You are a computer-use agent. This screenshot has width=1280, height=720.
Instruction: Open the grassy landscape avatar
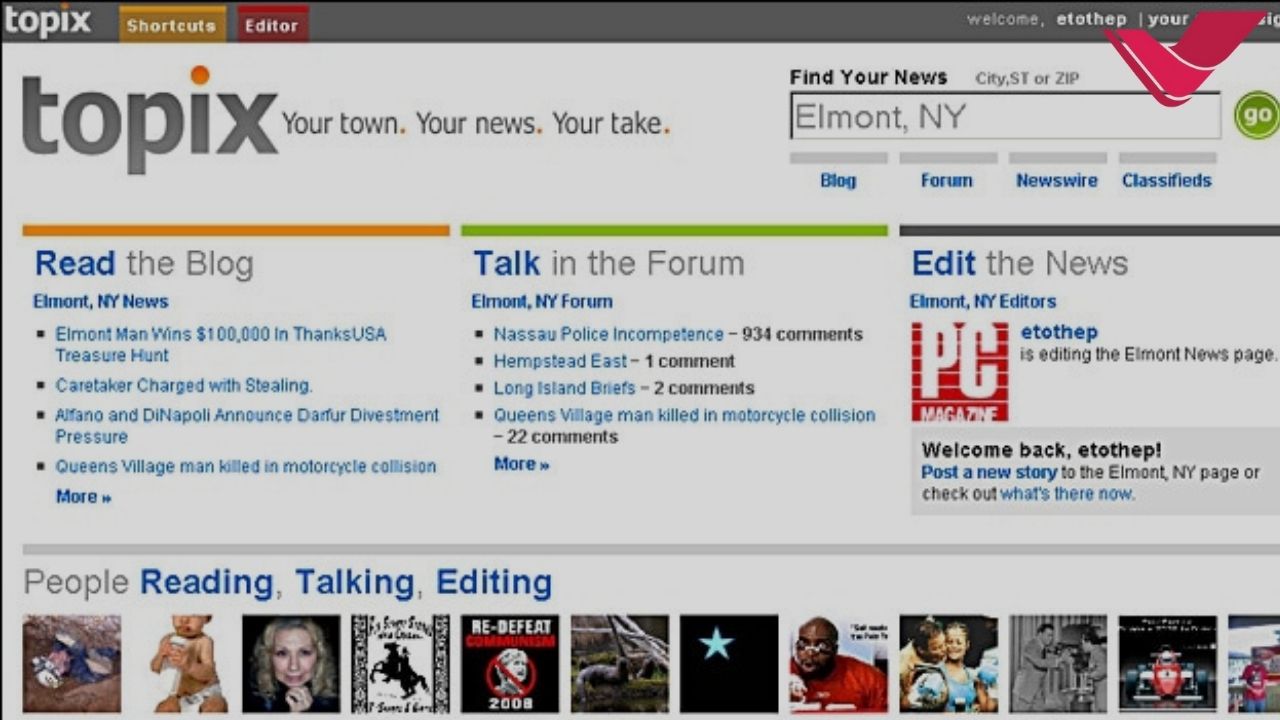[619, 664]
